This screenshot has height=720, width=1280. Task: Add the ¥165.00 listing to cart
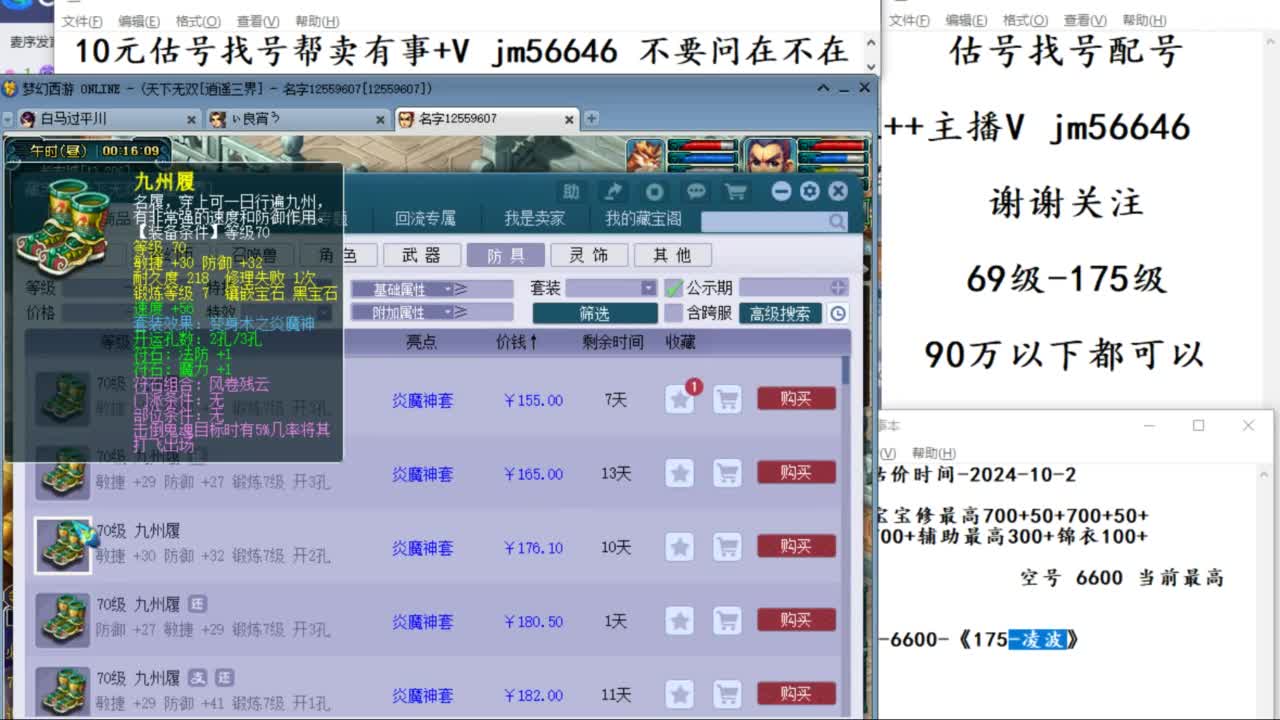(x=728, y=473)
